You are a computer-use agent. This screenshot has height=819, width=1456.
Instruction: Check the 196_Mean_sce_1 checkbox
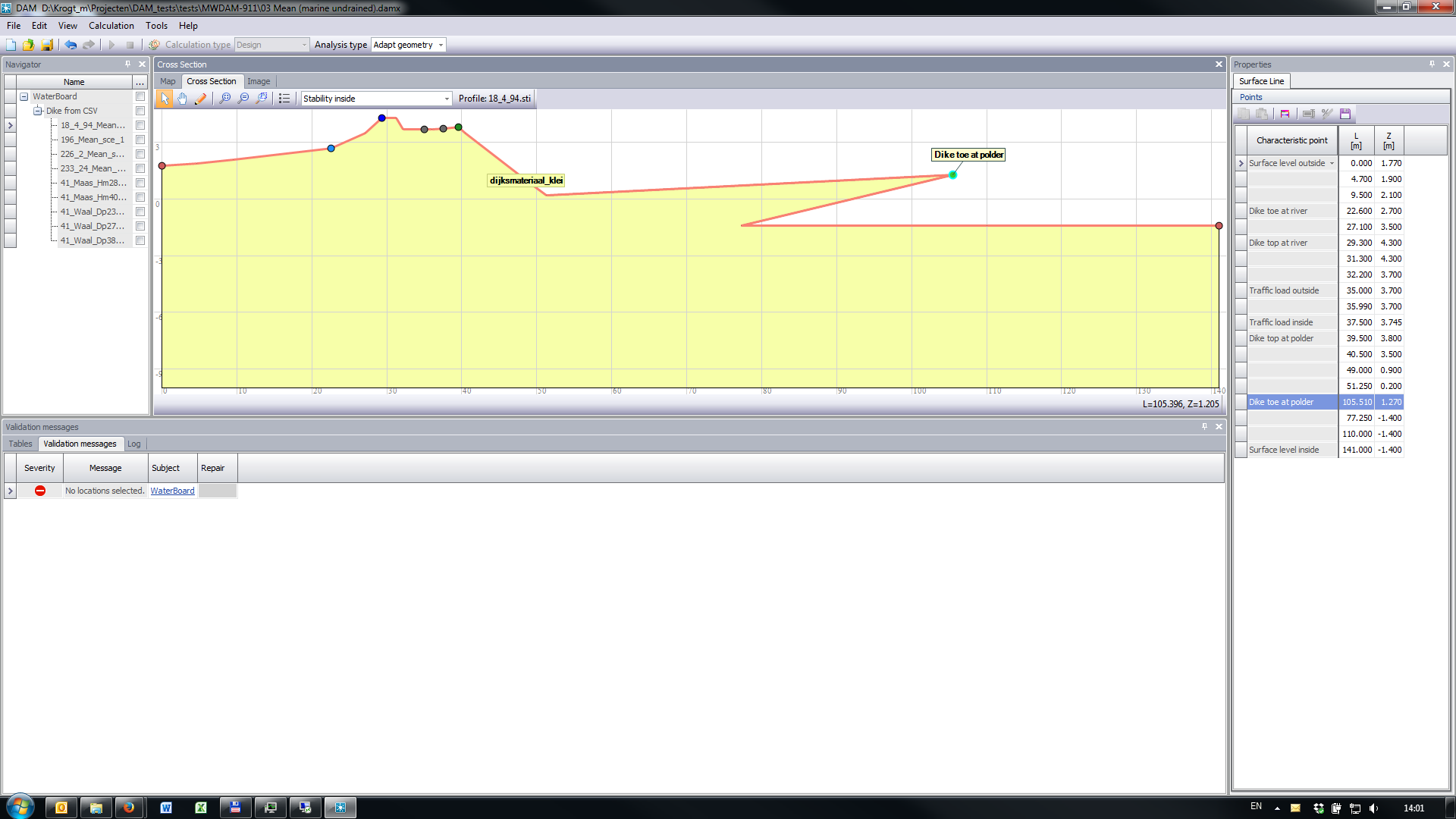click(140, 140)
